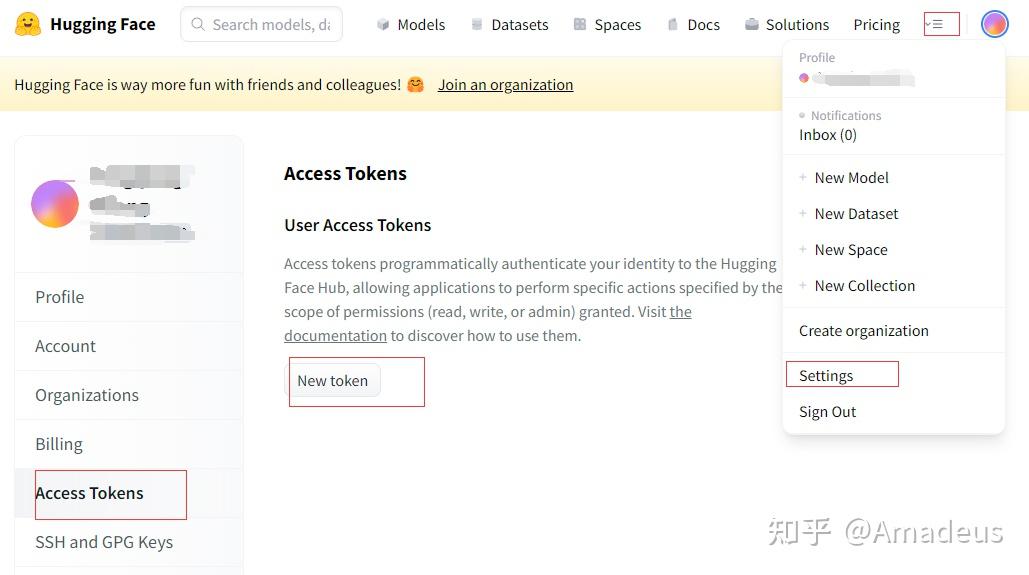Open the Pricing page

click(x=877, y=25)
